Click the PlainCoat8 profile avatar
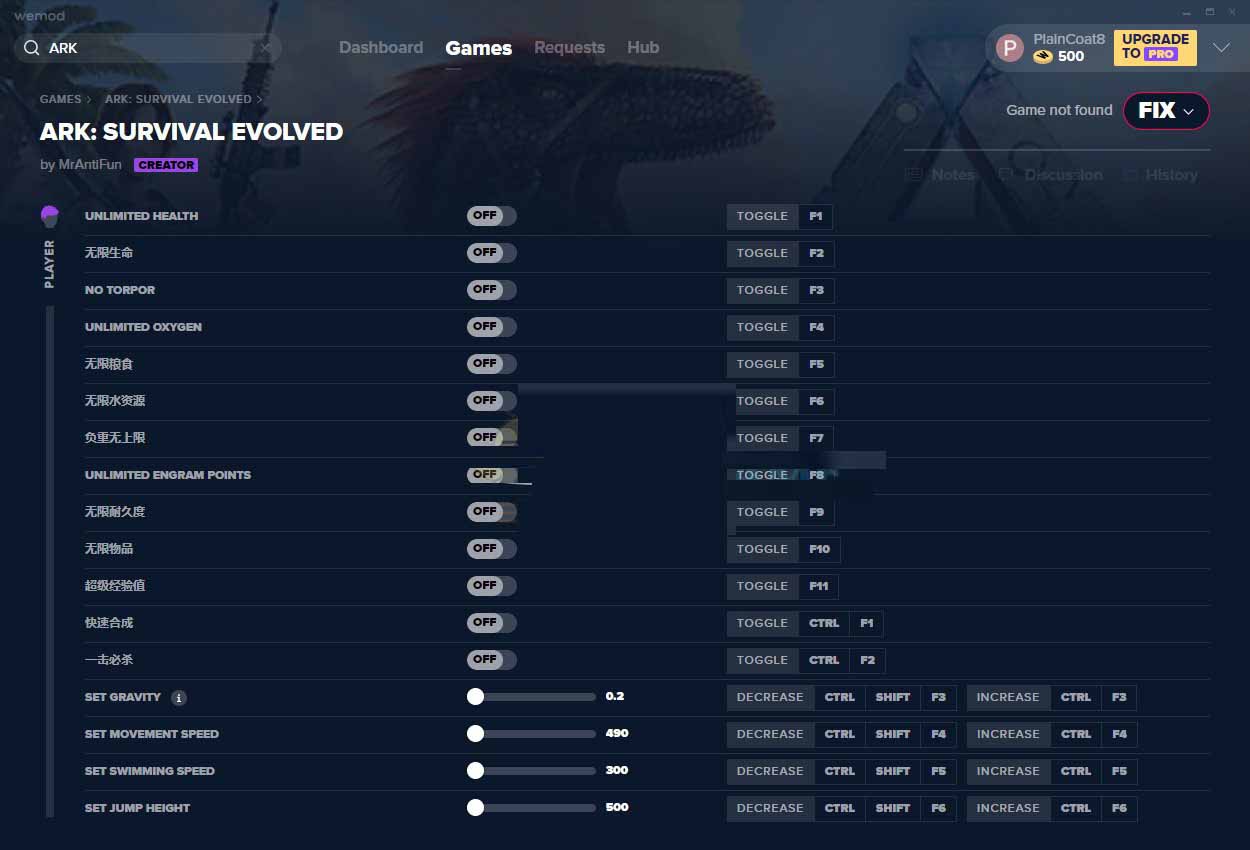Screen dimensions: 1250x850 [1010, 48]
